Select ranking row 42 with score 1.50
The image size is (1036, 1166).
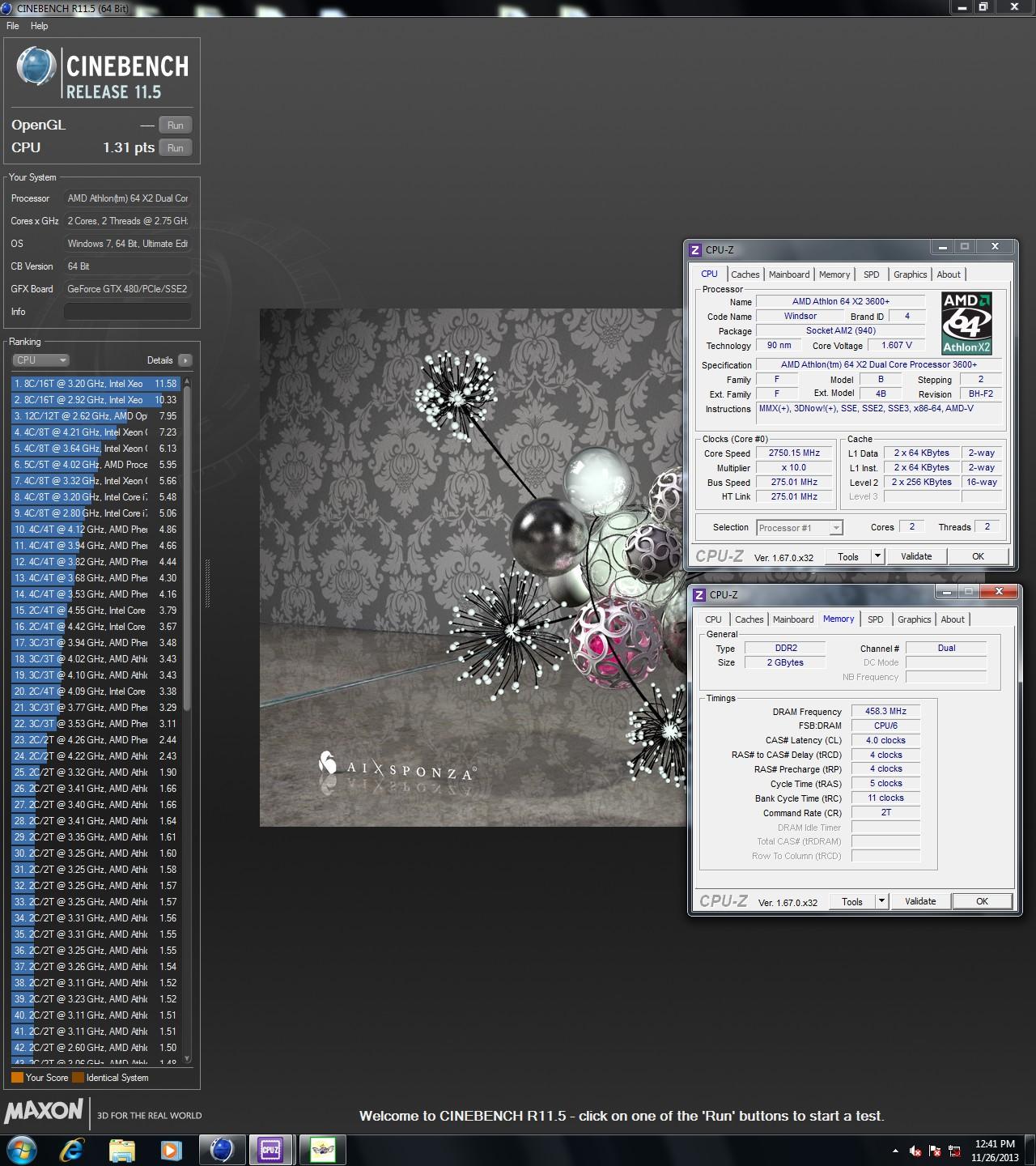point(96,1048)
